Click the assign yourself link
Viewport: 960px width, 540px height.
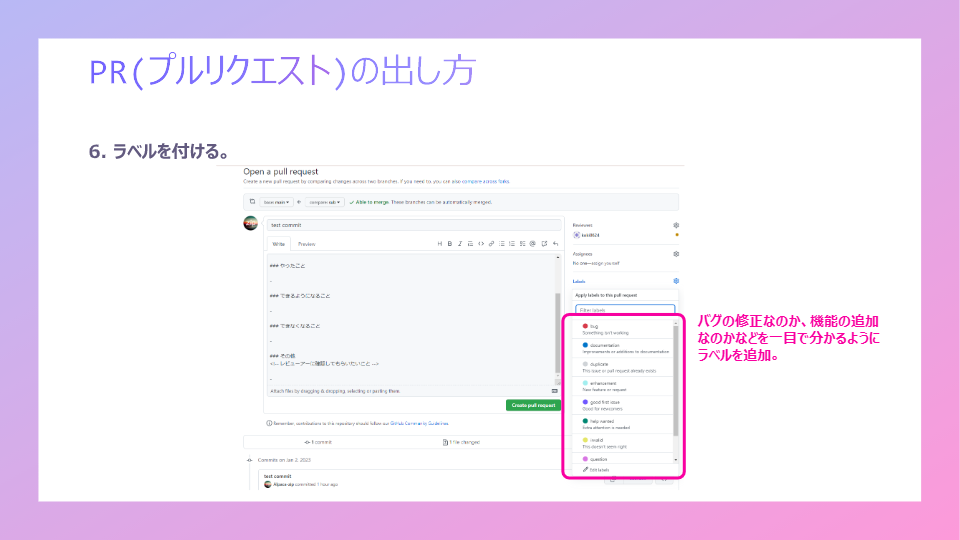605,263
